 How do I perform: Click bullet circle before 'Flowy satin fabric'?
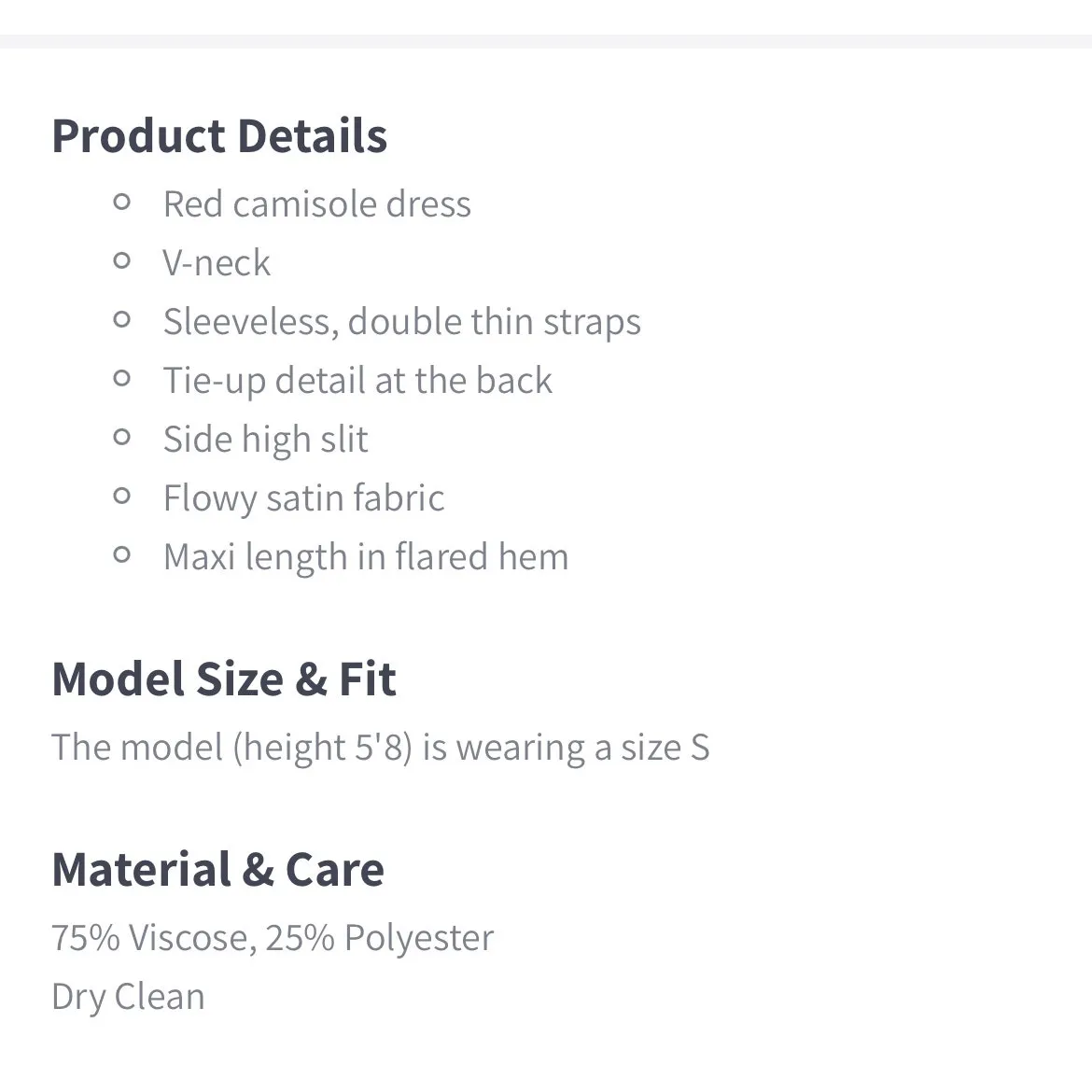pyautogui.click(x=121, y=496)
